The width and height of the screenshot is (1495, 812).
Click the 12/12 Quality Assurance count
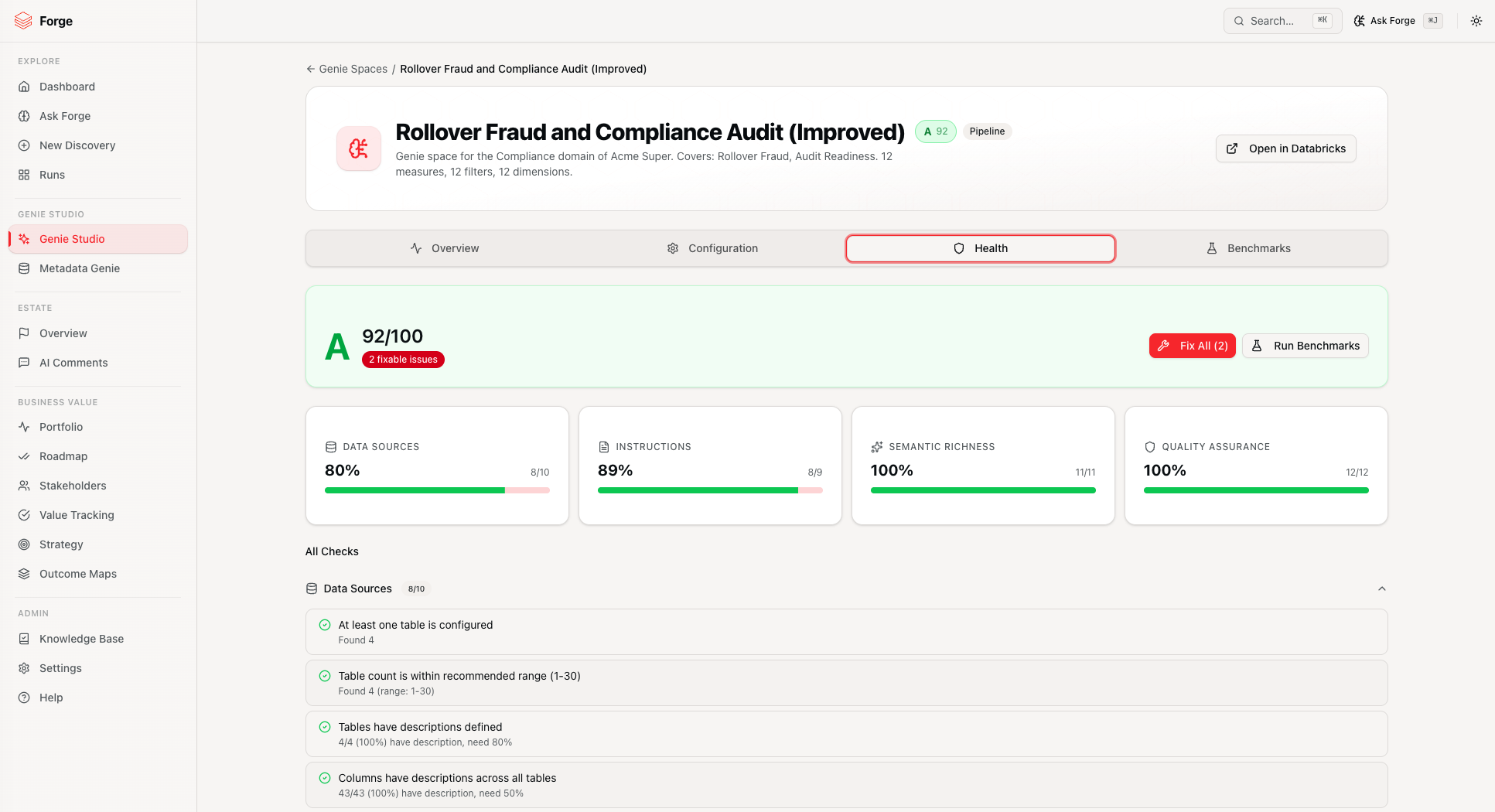click(1357, 473)
